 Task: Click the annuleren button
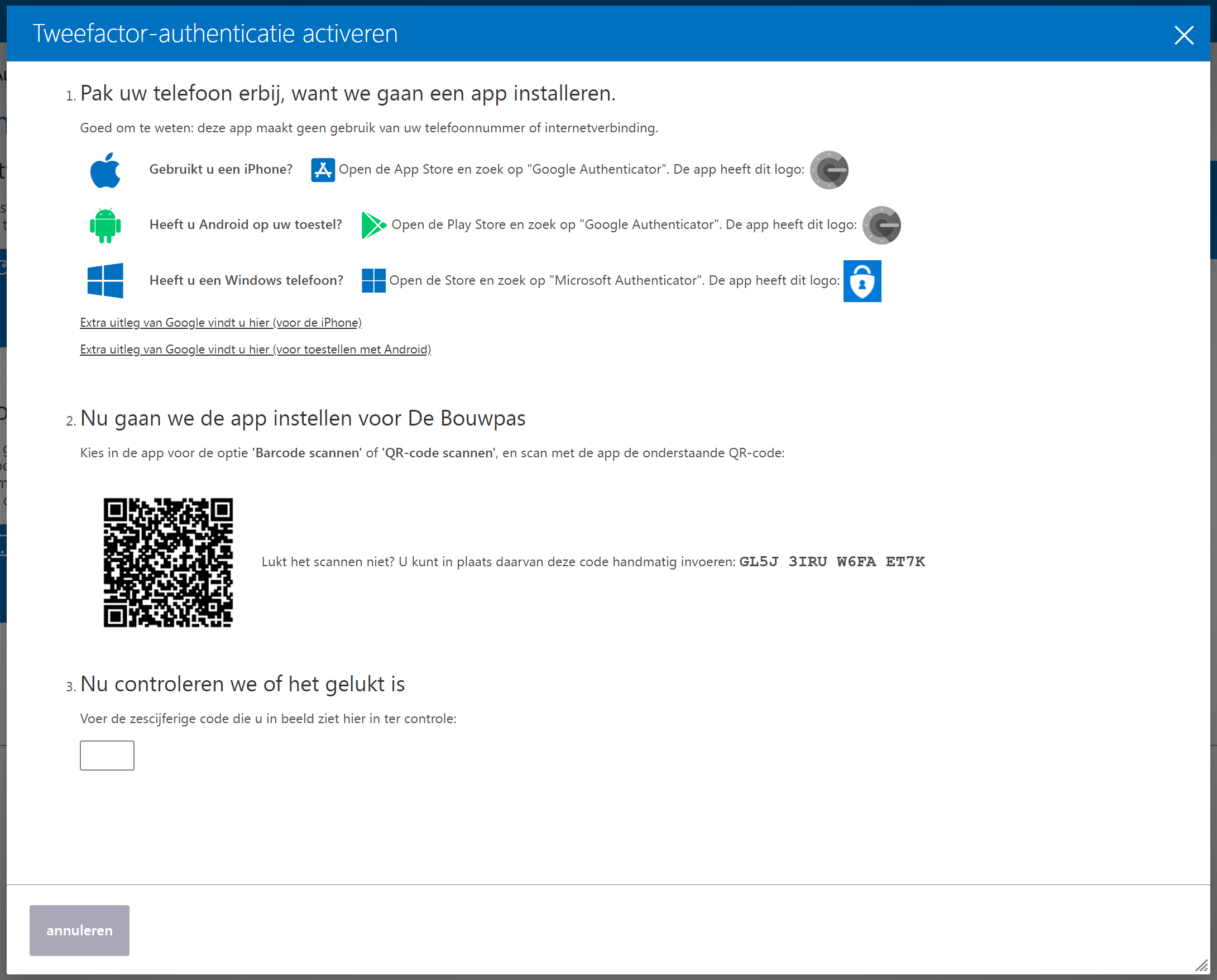(x=80, y=930)
